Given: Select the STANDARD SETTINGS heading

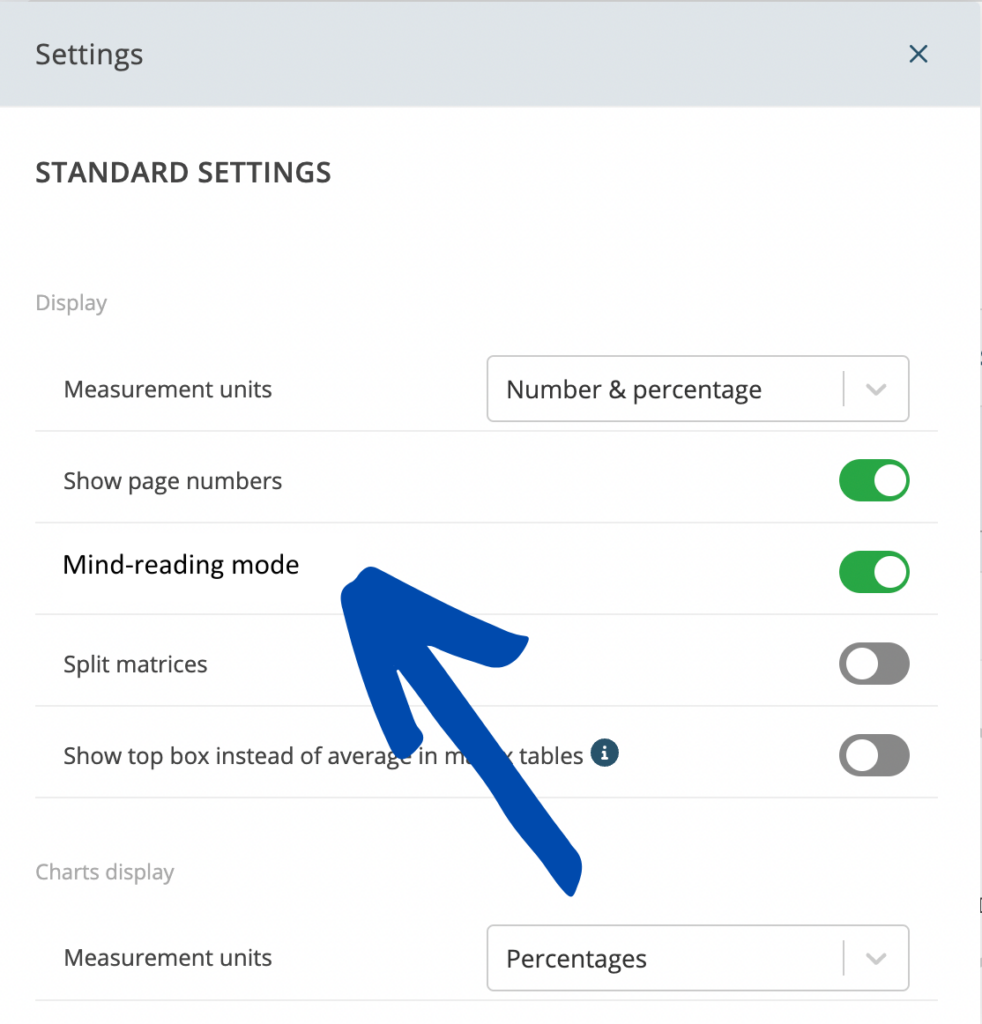Looking at the screenshot, I should click(x=183, y=172).
